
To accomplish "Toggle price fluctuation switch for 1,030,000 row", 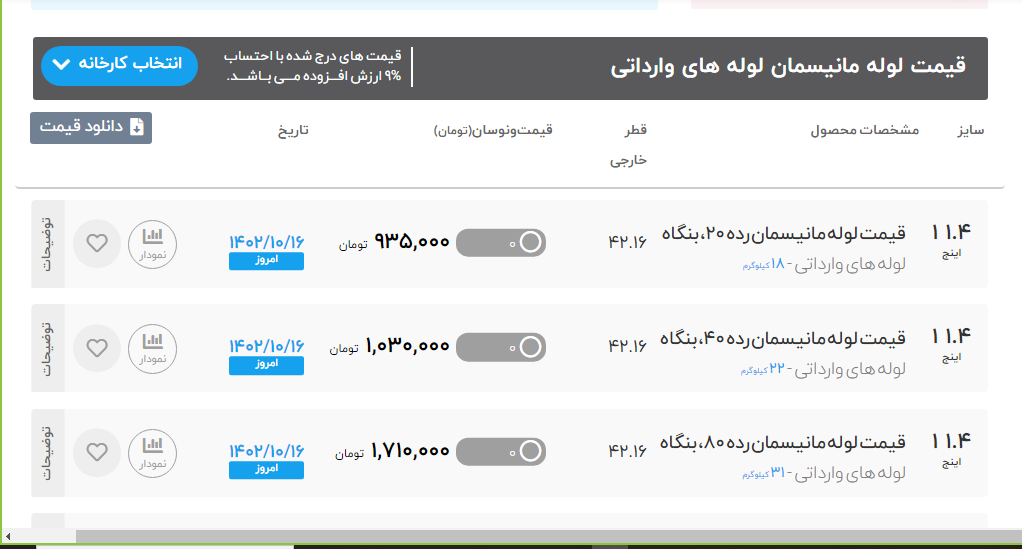I will coord(501,347).
